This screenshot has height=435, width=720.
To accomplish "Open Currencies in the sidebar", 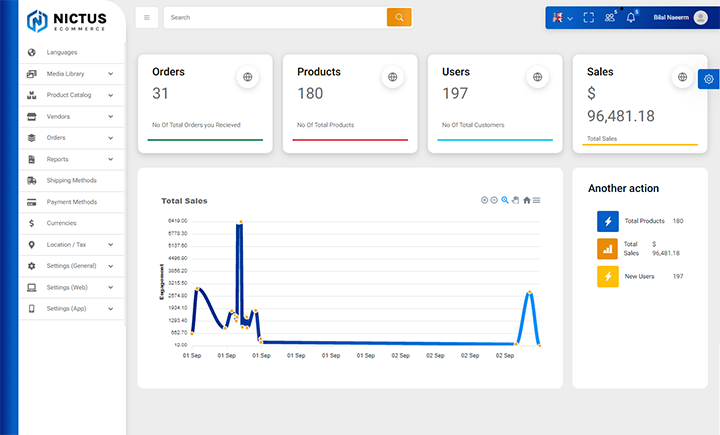I will pos(72,223).
